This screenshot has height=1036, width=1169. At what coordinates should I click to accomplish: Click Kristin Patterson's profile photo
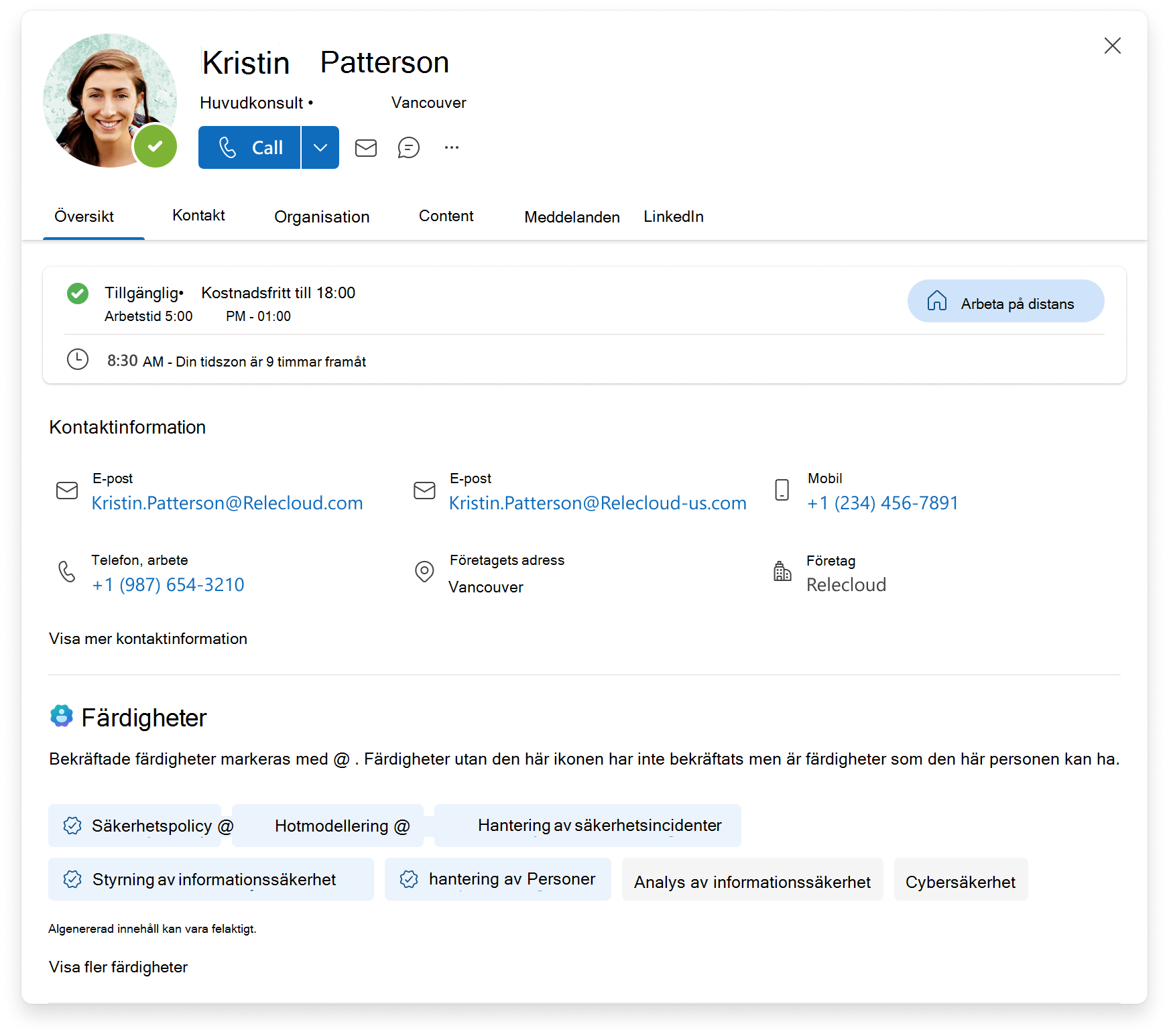[x=110, y=101]
